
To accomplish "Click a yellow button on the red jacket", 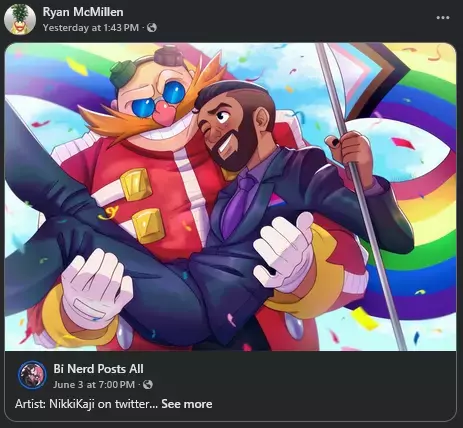I will (136, 184).
